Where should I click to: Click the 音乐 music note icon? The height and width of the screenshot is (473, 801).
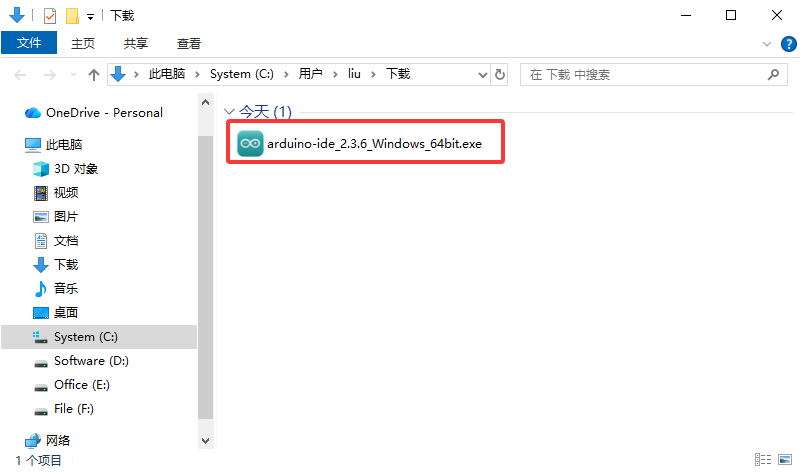point(40,289)
